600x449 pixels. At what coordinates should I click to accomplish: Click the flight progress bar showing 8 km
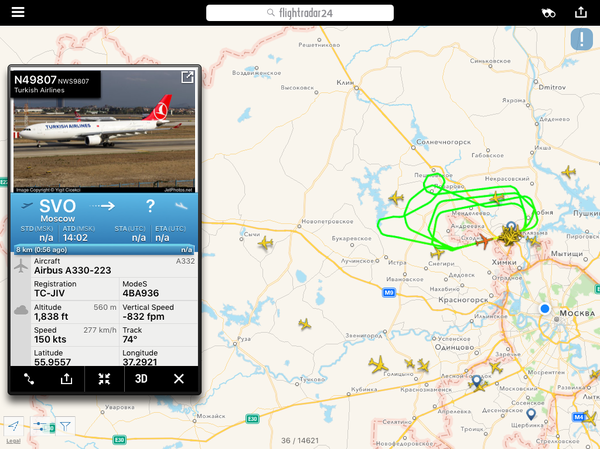coord(104,250)
